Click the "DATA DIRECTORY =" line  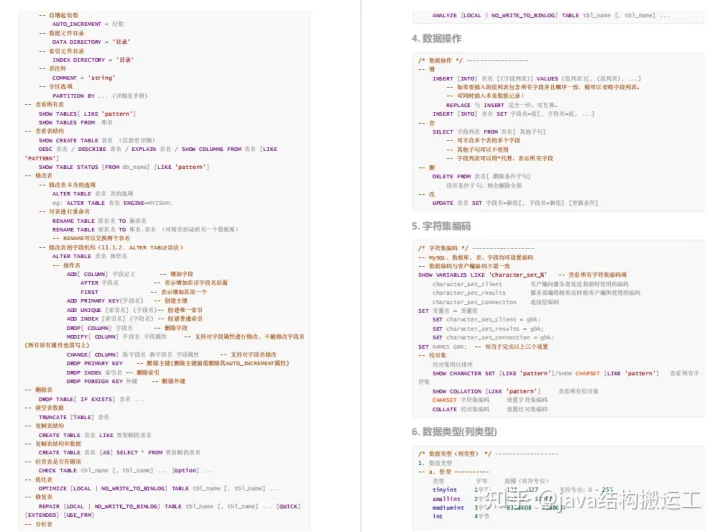click(x=91, y=42)
